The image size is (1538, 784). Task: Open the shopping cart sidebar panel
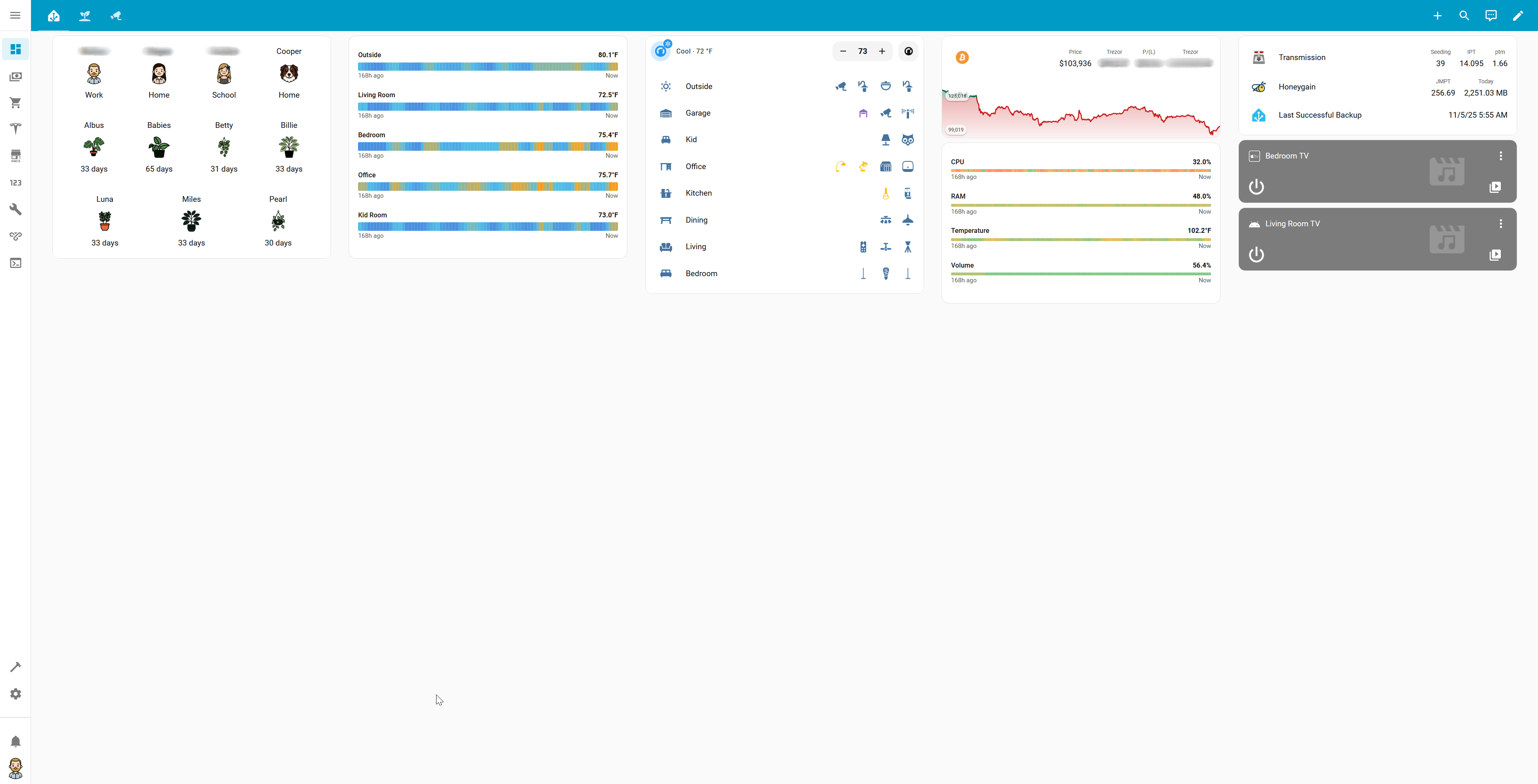[16, 103]
